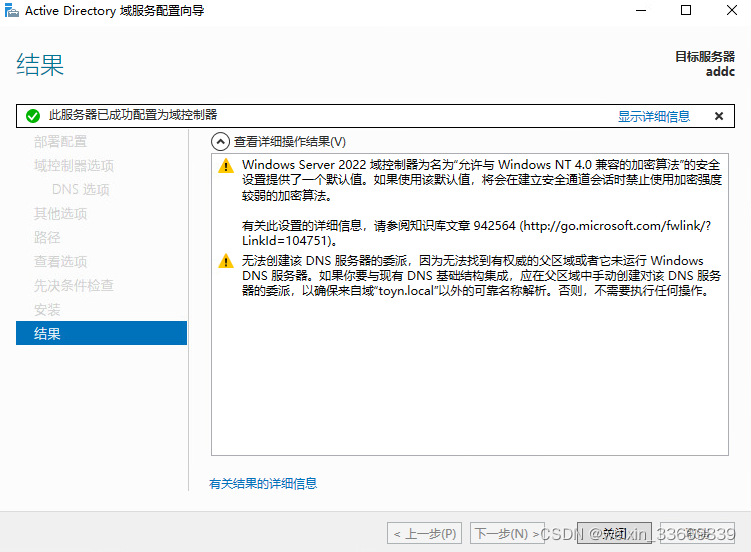751x552 pixels.
Task: Dismiss the success notification with the X
Action: pyautogui.click(x=718, y=116)
